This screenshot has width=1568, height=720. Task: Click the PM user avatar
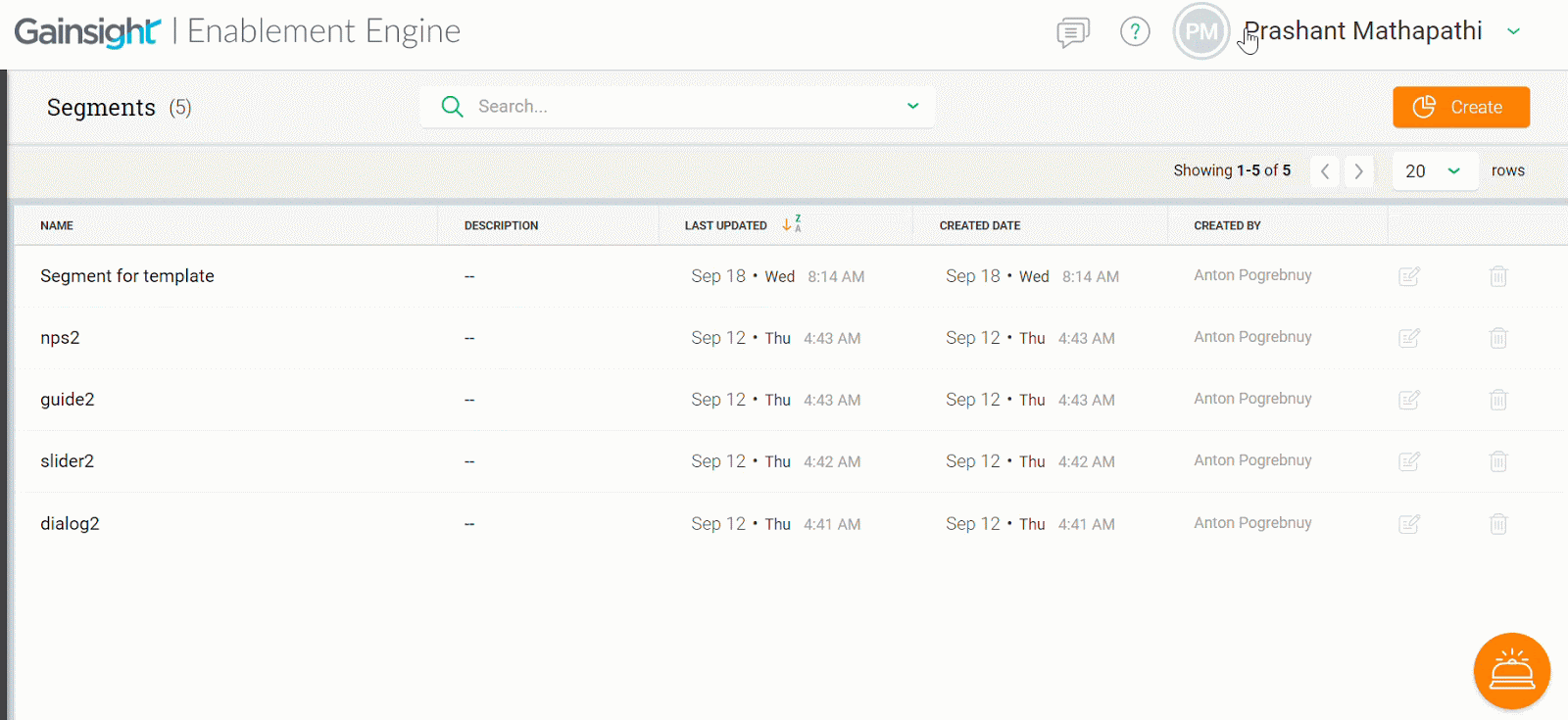point(1201,31)
